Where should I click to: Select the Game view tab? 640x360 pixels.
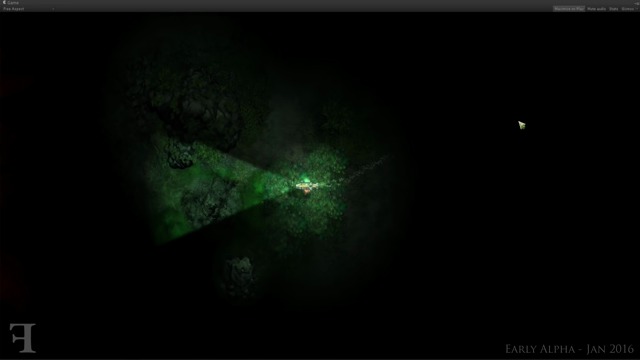point(11,2)
